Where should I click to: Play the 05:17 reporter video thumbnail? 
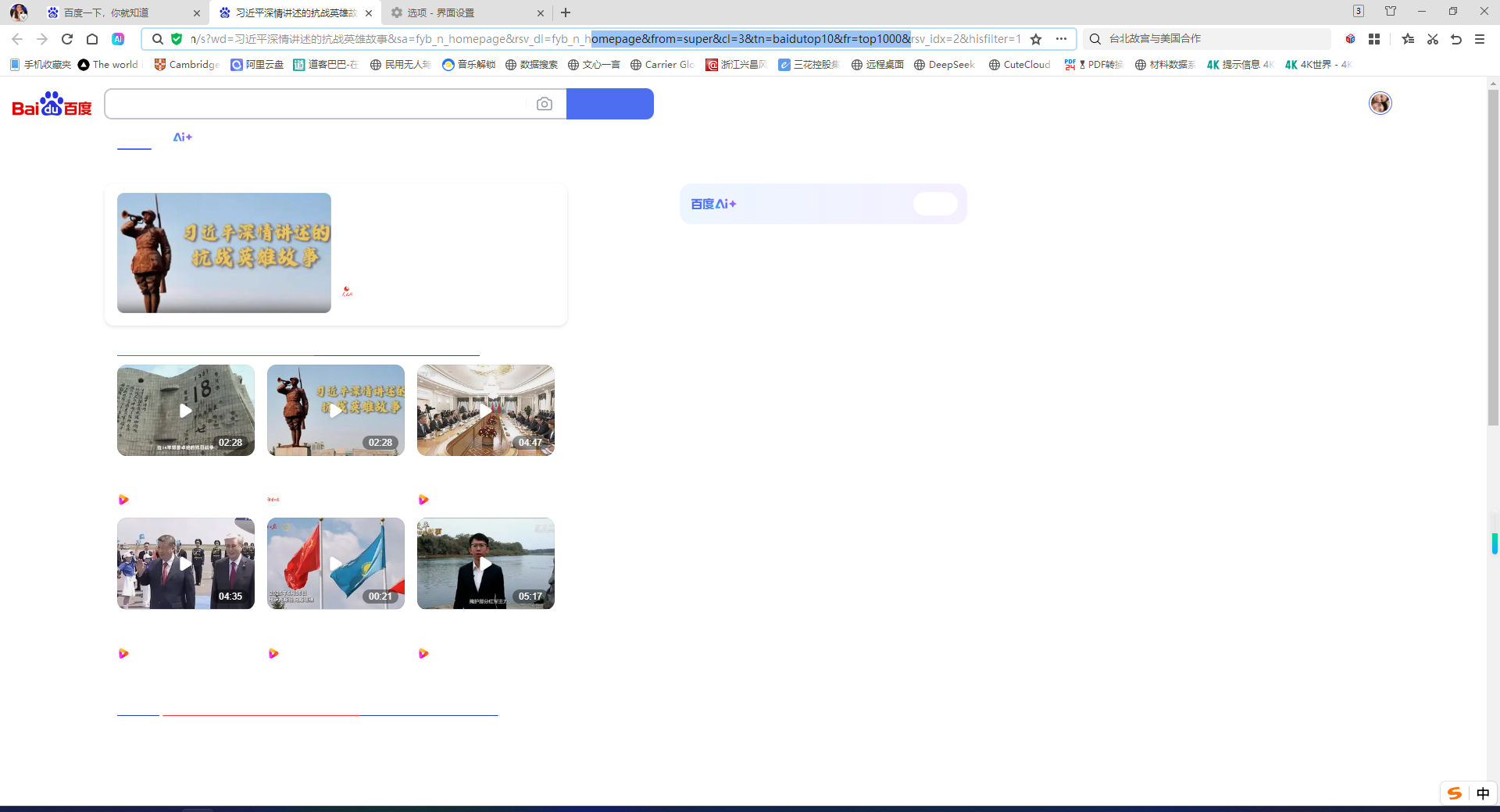[485, 563]
